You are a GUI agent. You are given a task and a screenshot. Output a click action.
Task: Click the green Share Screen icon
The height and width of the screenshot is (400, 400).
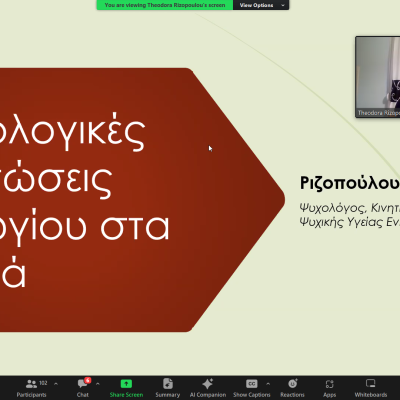[x=126, y=384]
